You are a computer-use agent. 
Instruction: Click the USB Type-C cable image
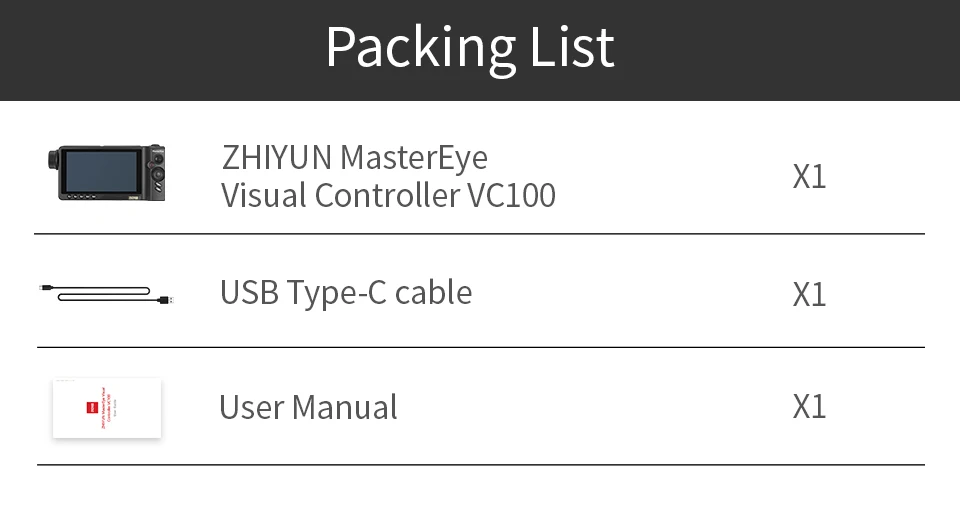click(x=107, y=294)
